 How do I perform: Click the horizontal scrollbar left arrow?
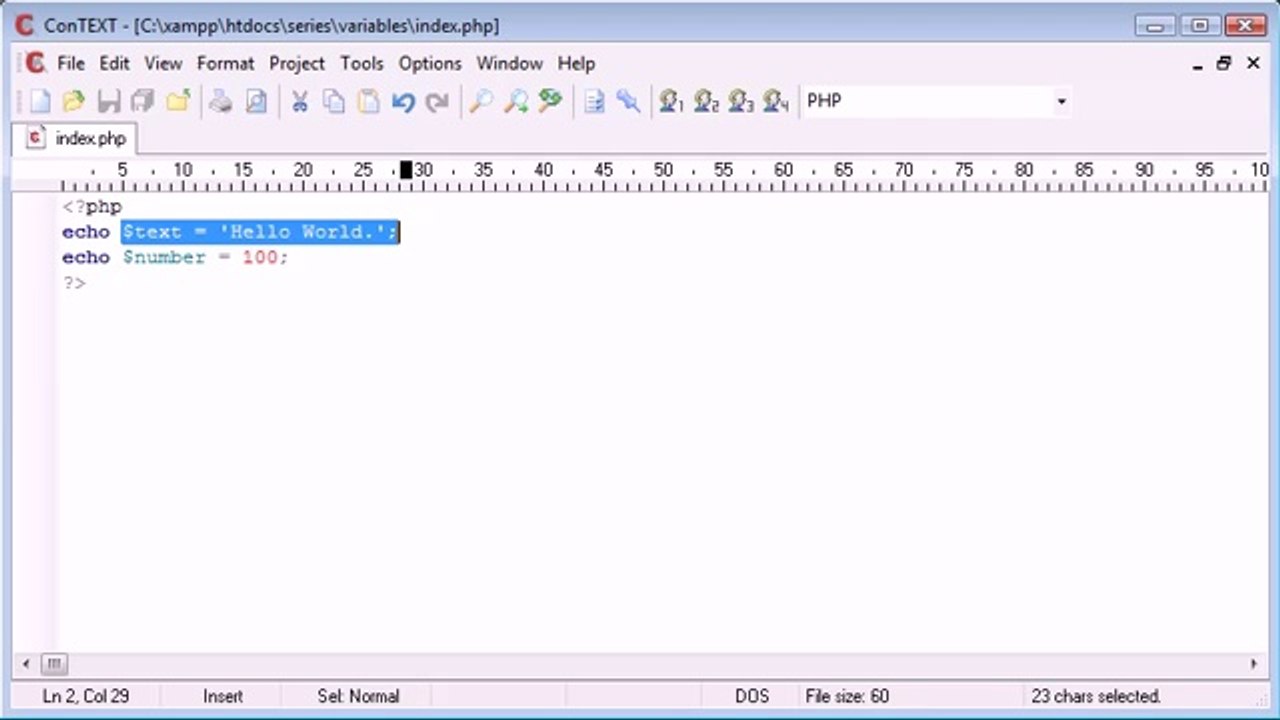click(x=26, y=664)
